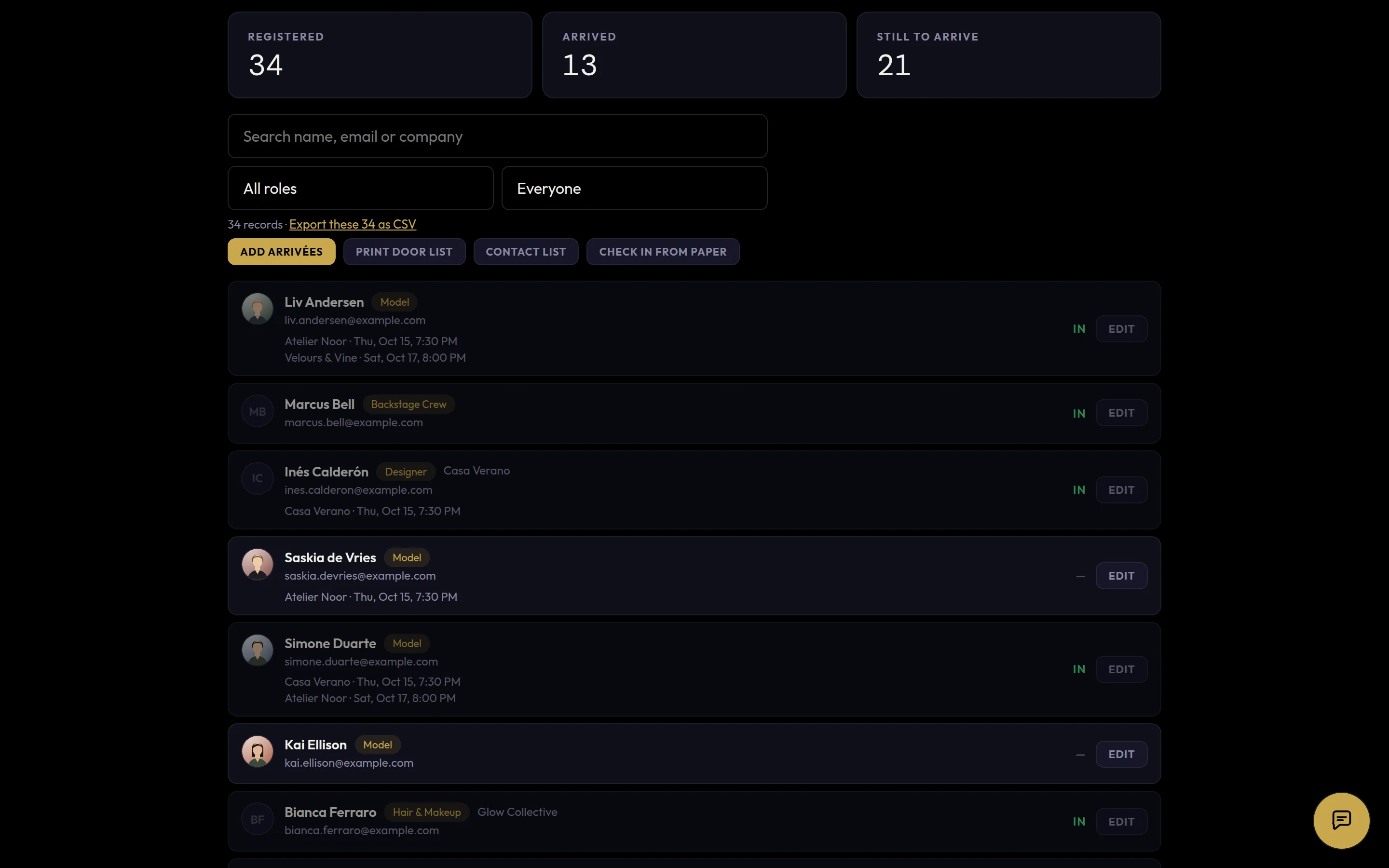Edit Liv Andersen's record
Viewport: 1389px width, 868px height.
click(1121, 329)
